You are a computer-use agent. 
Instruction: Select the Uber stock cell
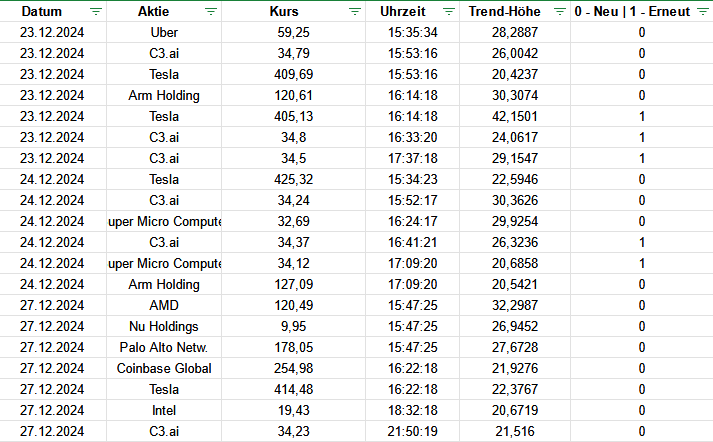click(x=164, y=32)
